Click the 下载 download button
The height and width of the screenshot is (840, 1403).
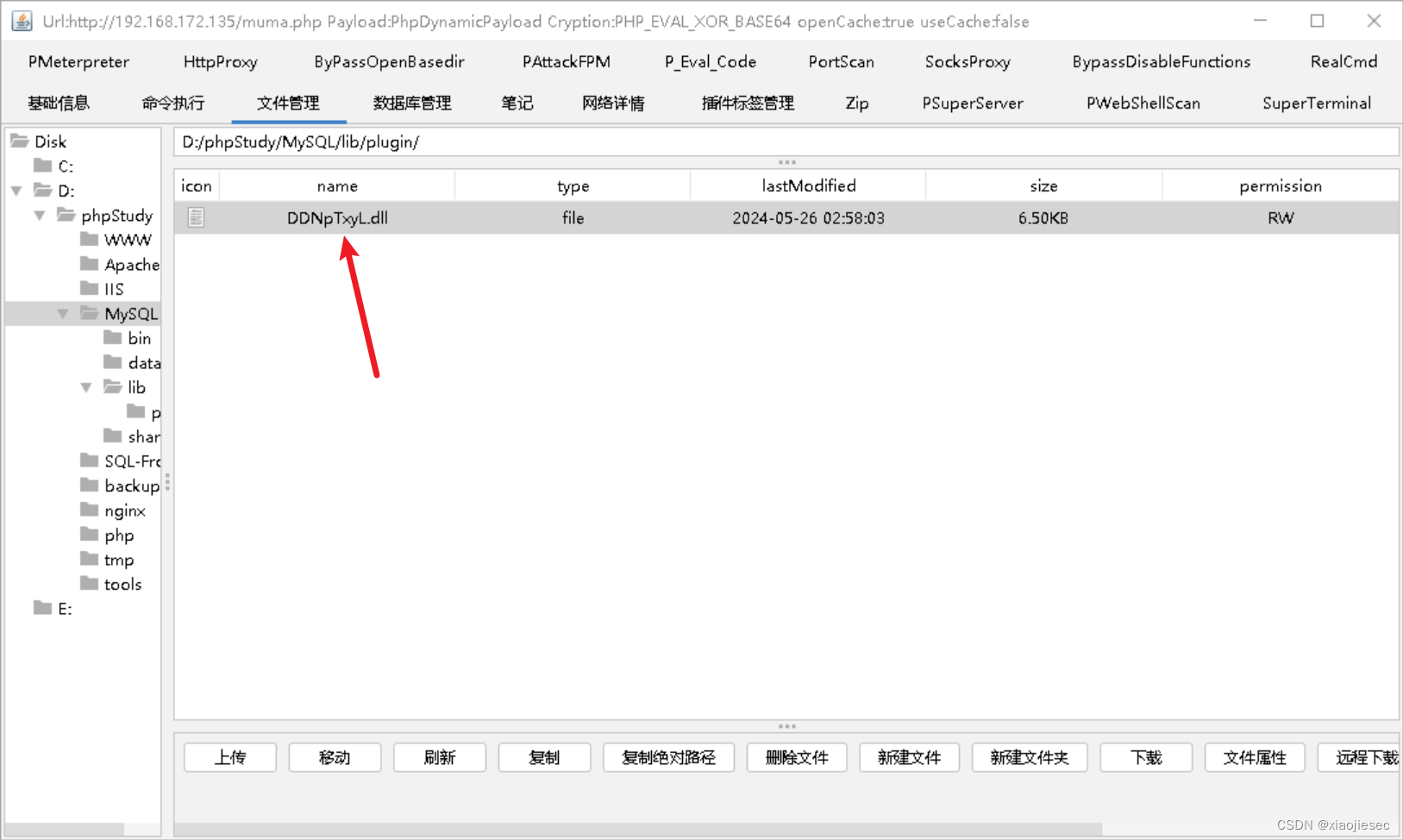(1145, 757)
